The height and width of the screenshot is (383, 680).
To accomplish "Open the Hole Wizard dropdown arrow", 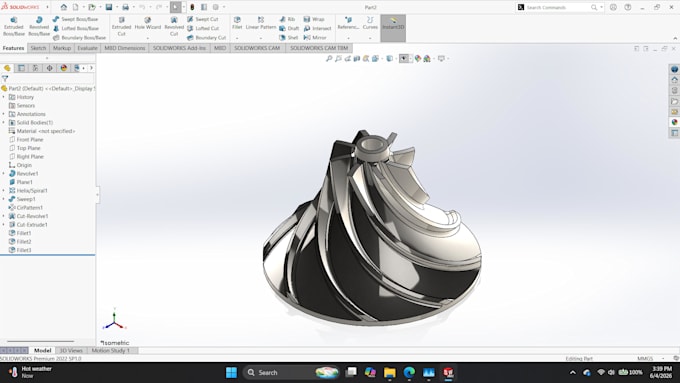I will pyautogui.click(x=147, y=38).
